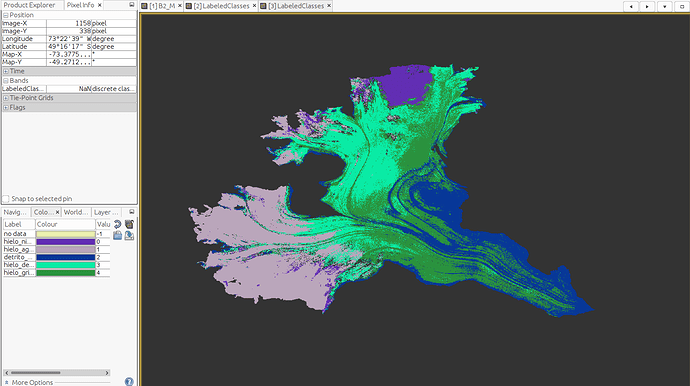Viewport: 690px width, 386px height.
Task: Click the reset colour palette arrow icon
Action: [117, 224]
